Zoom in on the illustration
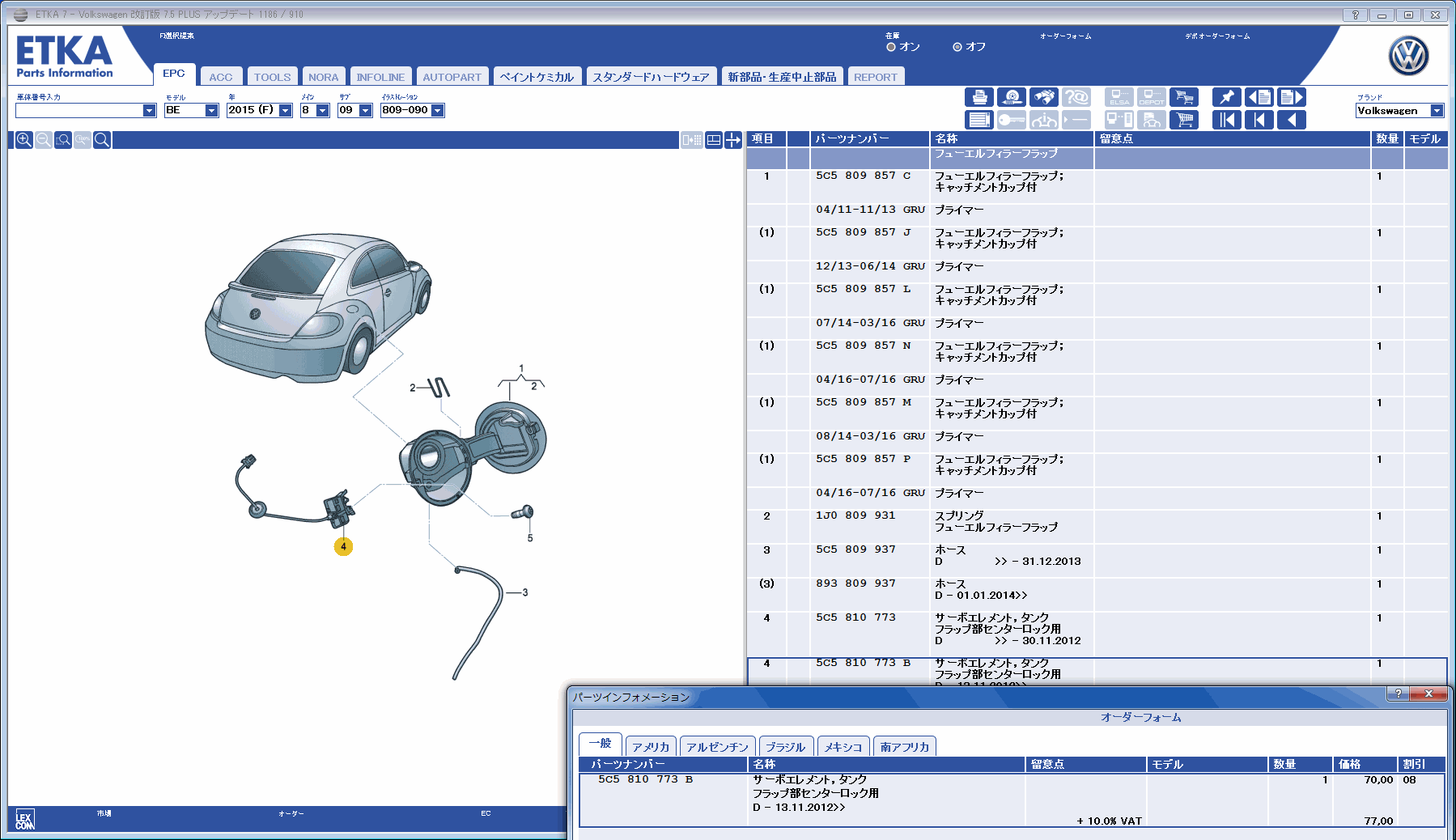This screenshot has width=1456, height=840. pyautogui.click(x=24, y=140)
